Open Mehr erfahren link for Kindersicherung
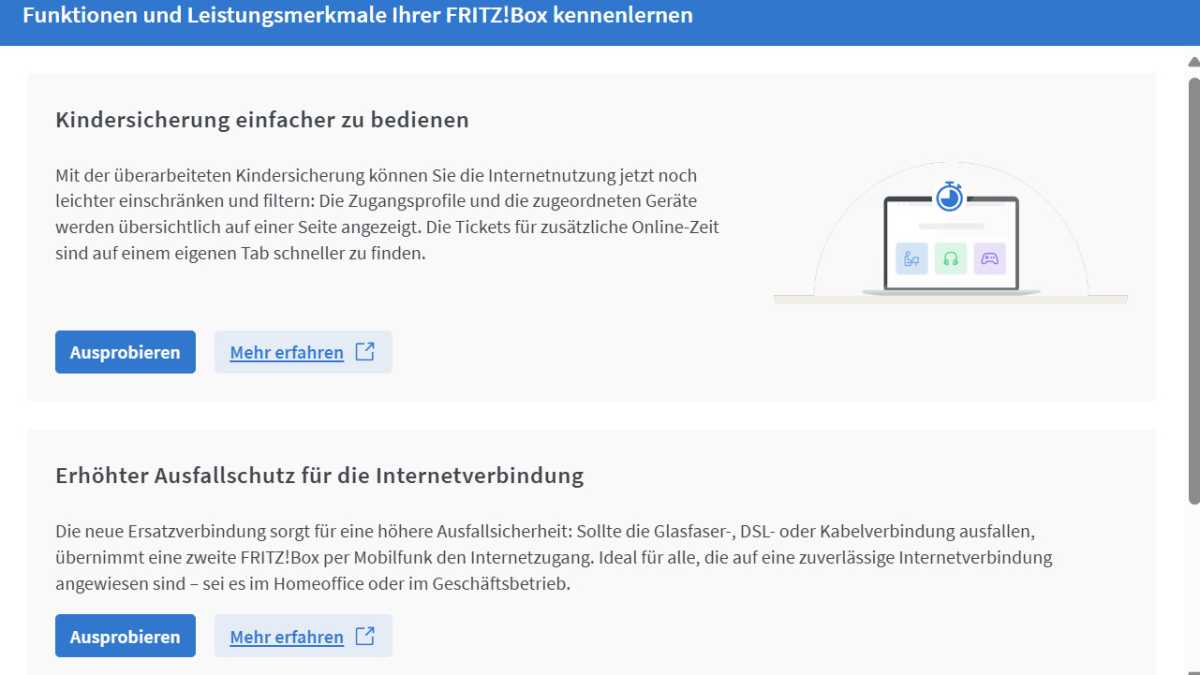This screenshot has height=675, width=1200. coord(303,352)
